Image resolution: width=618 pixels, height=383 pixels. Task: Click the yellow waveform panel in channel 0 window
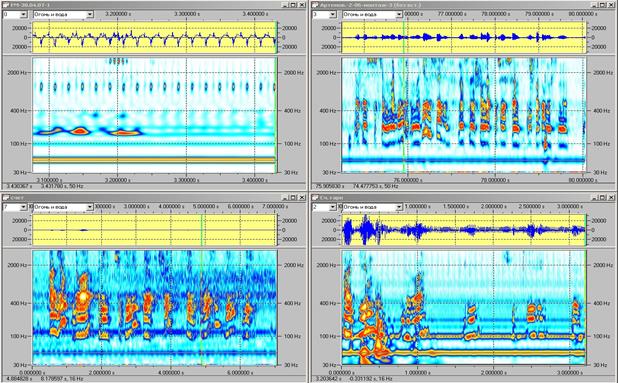(x=154, y=37)
